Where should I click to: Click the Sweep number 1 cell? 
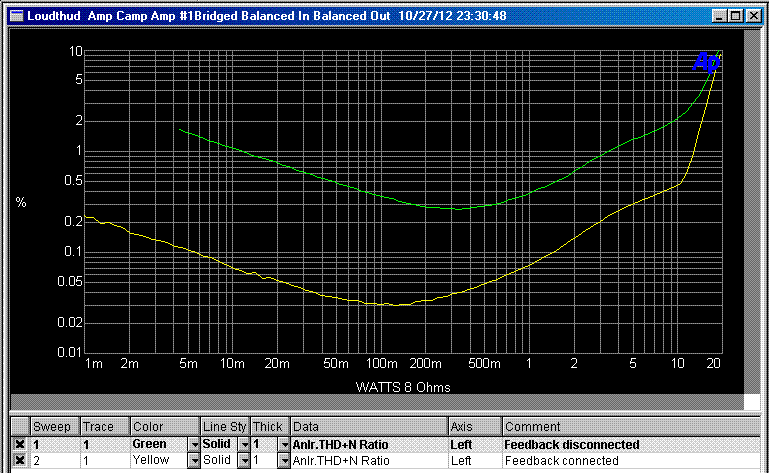[x=55, y=445]
